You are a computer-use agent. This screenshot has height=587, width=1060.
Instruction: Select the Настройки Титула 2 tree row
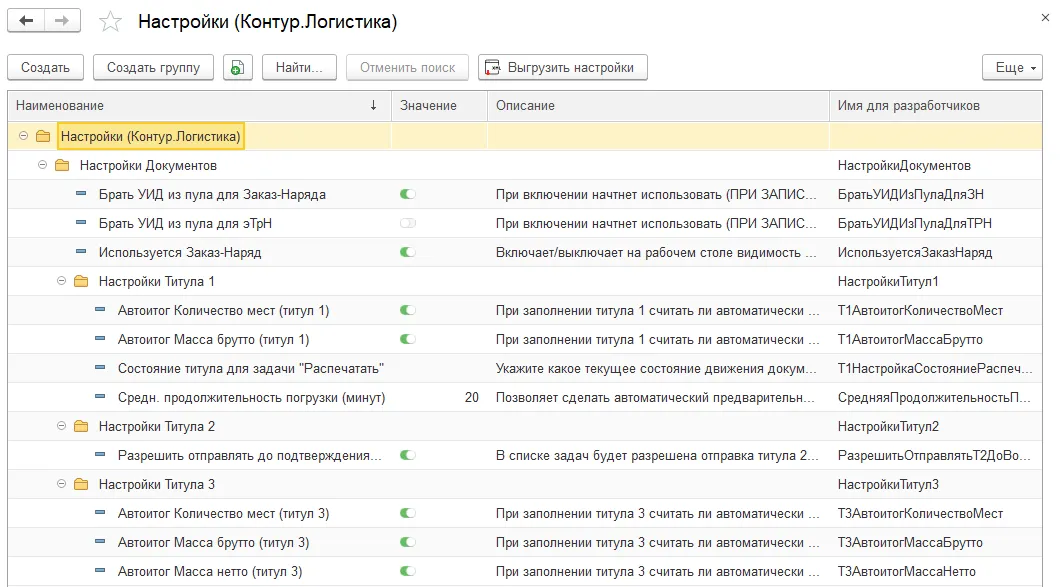coord(525,427)
